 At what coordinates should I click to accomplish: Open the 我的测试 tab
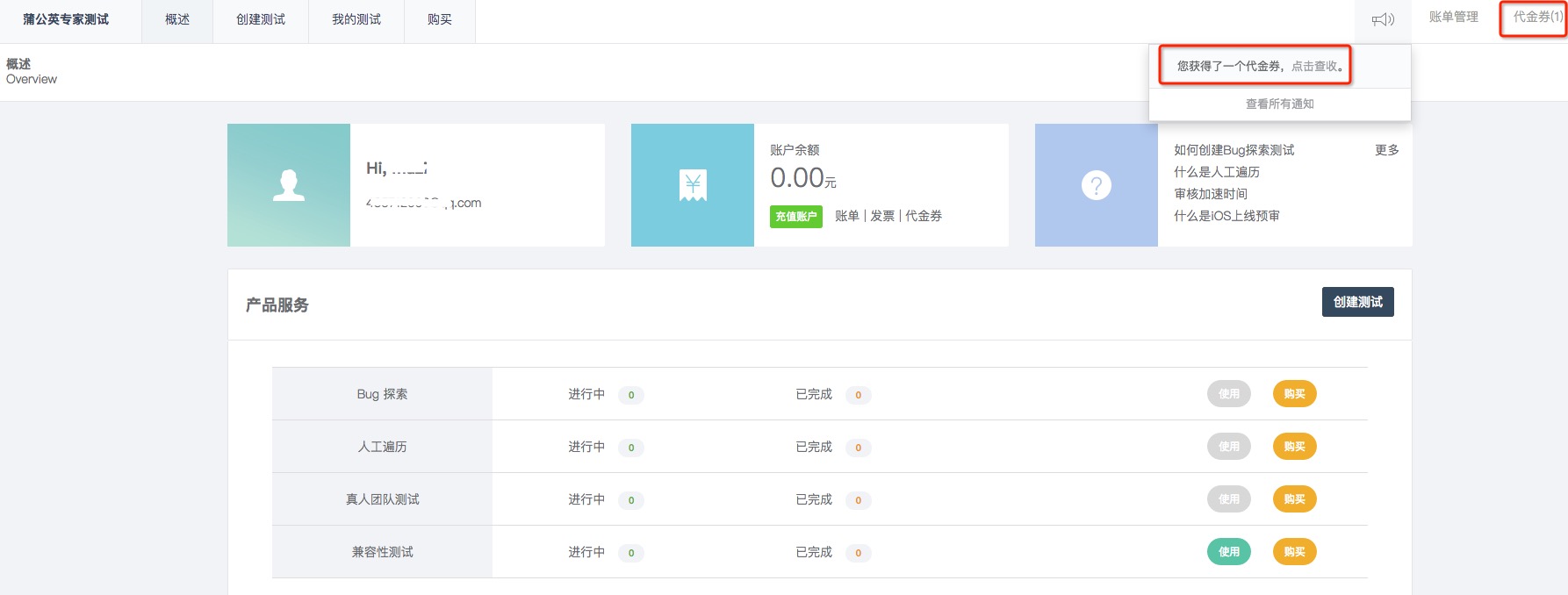356,19
